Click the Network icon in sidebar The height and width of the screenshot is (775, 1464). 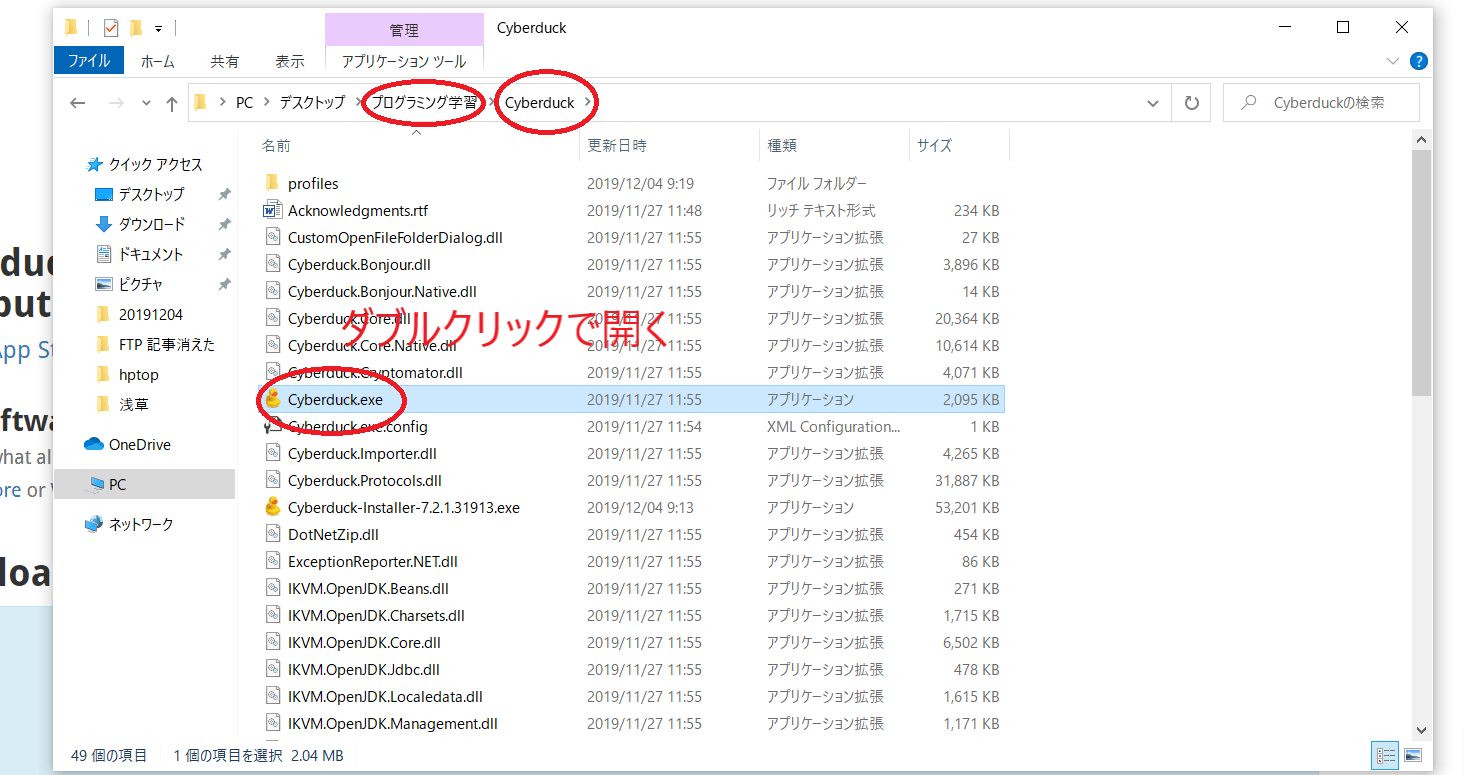point(94,524)
